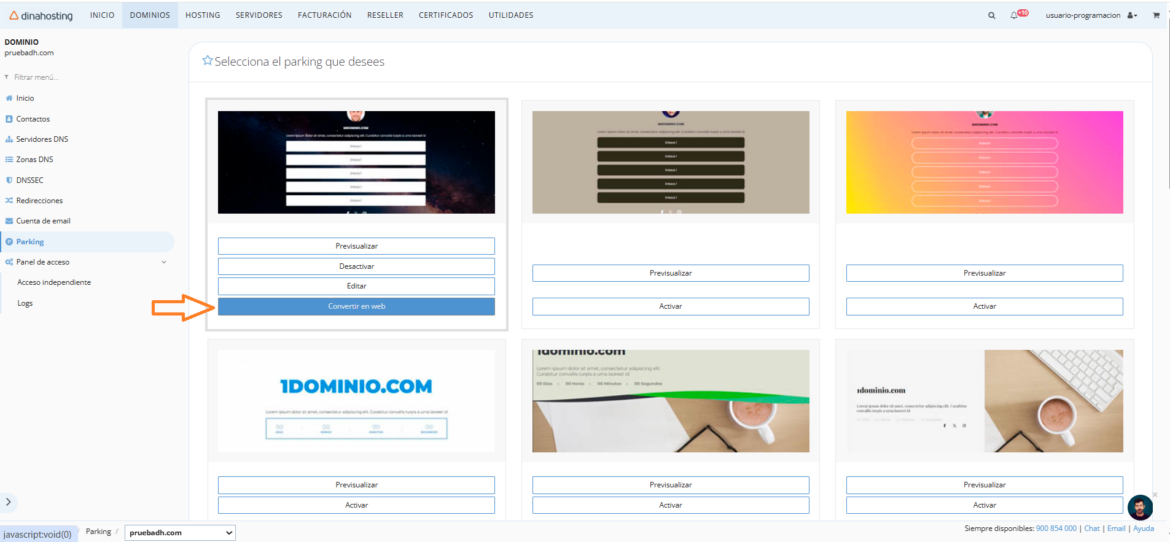Viewport: 1170px width, 542px height.
Task: Click the Servidores DNS sidebar icon
Action: pos(9,139)
